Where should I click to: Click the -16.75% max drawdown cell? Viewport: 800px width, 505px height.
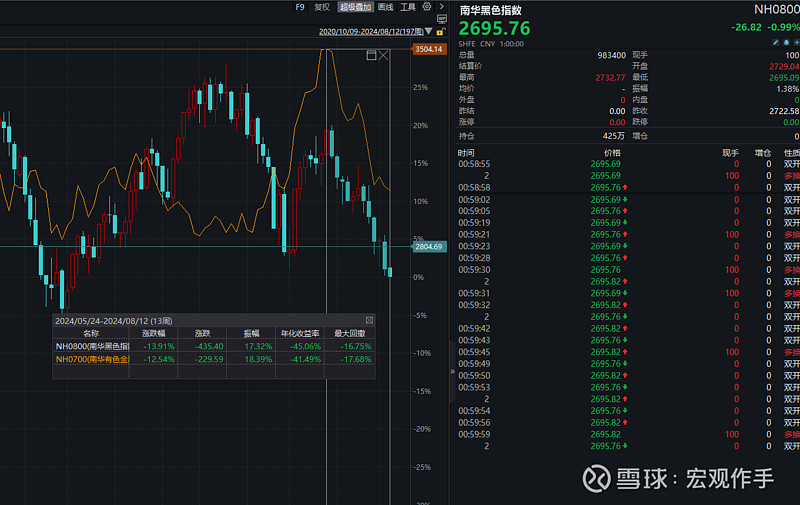pyautogui.click(x=356, y=346)
